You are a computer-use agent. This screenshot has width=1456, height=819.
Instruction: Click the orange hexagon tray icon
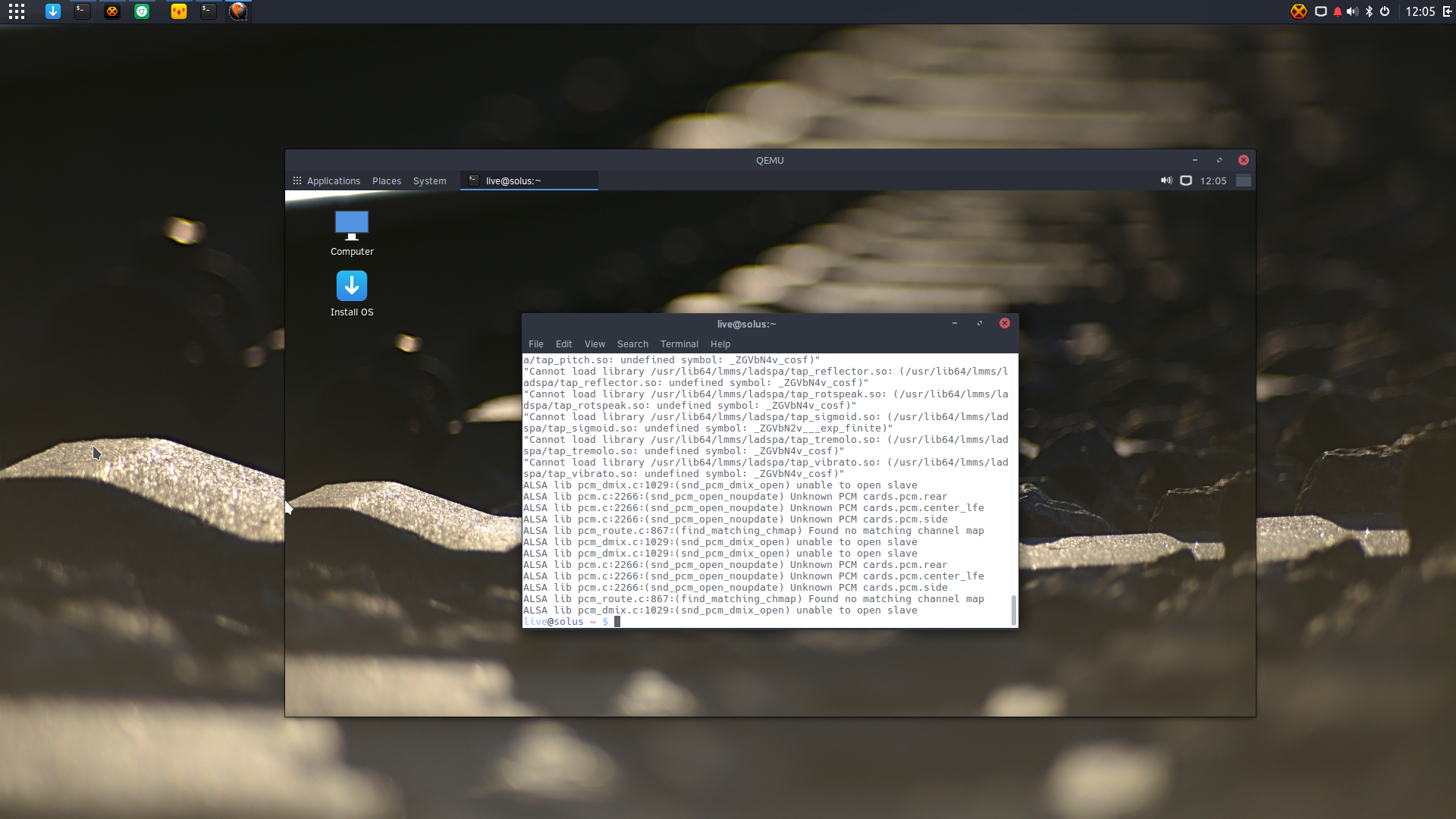(x=1299, y=11)
